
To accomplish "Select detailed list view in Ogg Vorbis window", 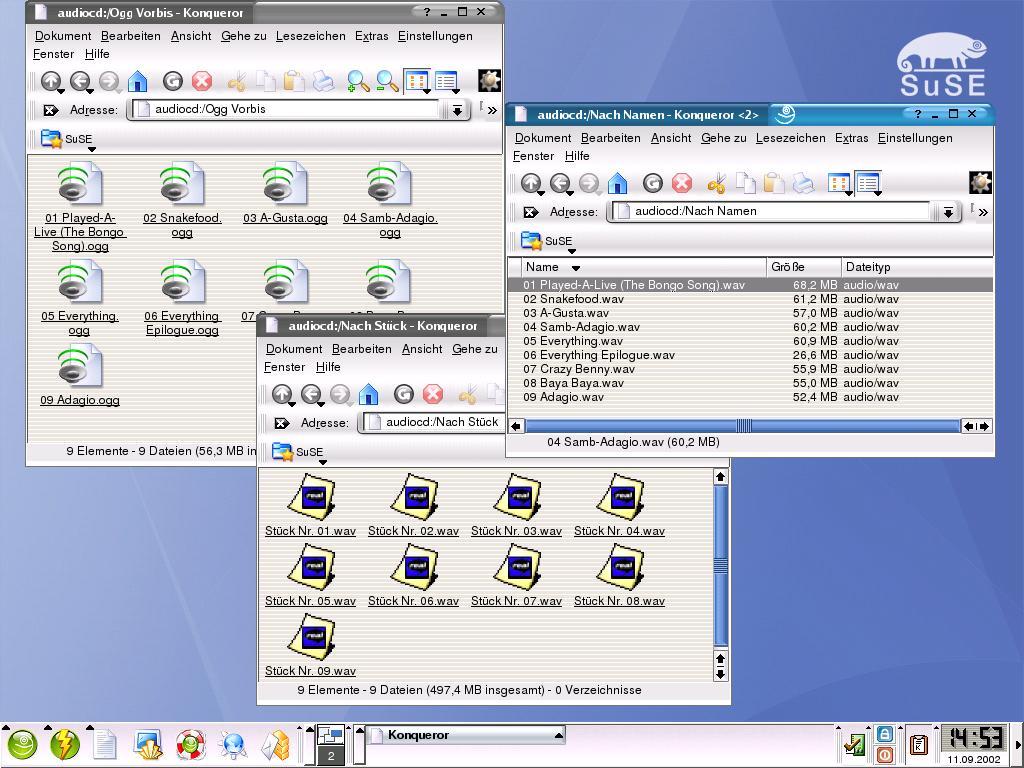I will coord(447,81).
